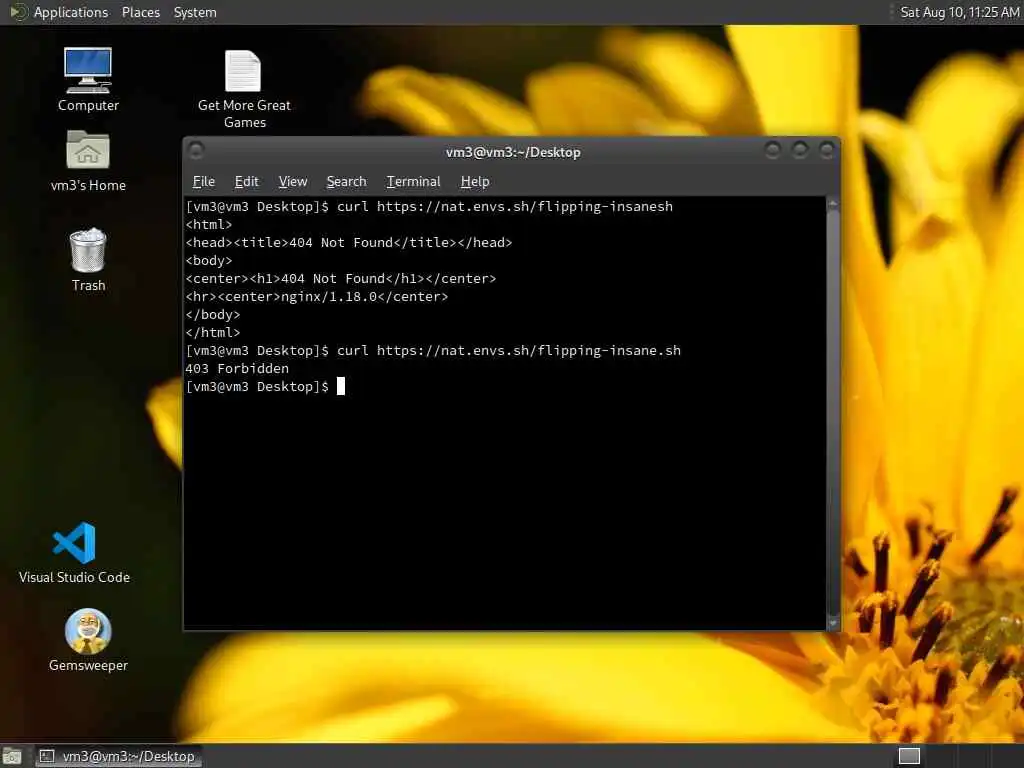
Task: Click the terminal prompt cursor block
Action: coord(340,387)
